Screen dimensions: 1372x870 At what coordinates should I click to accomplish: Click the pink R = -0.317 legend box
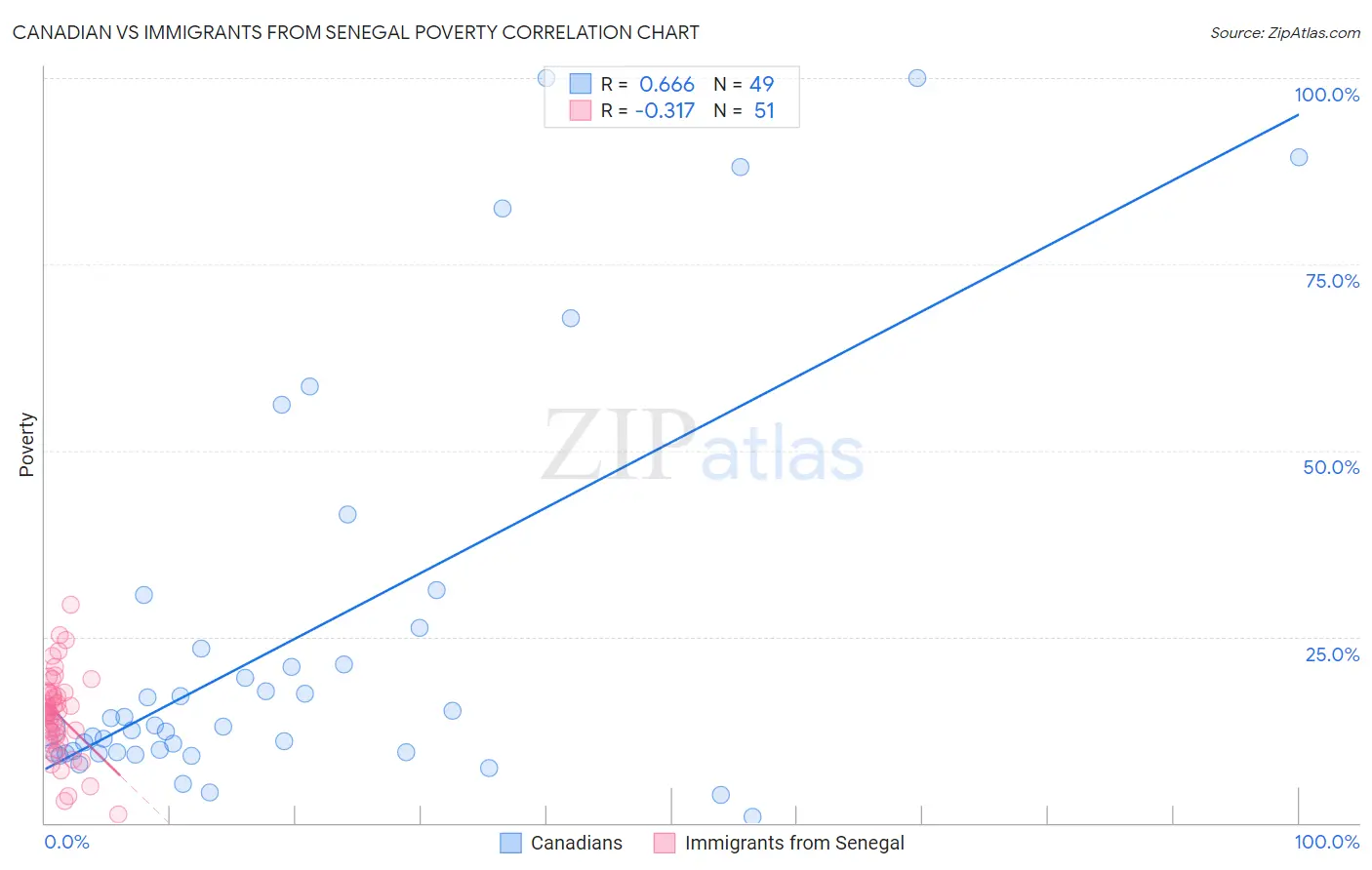(581, 110)
